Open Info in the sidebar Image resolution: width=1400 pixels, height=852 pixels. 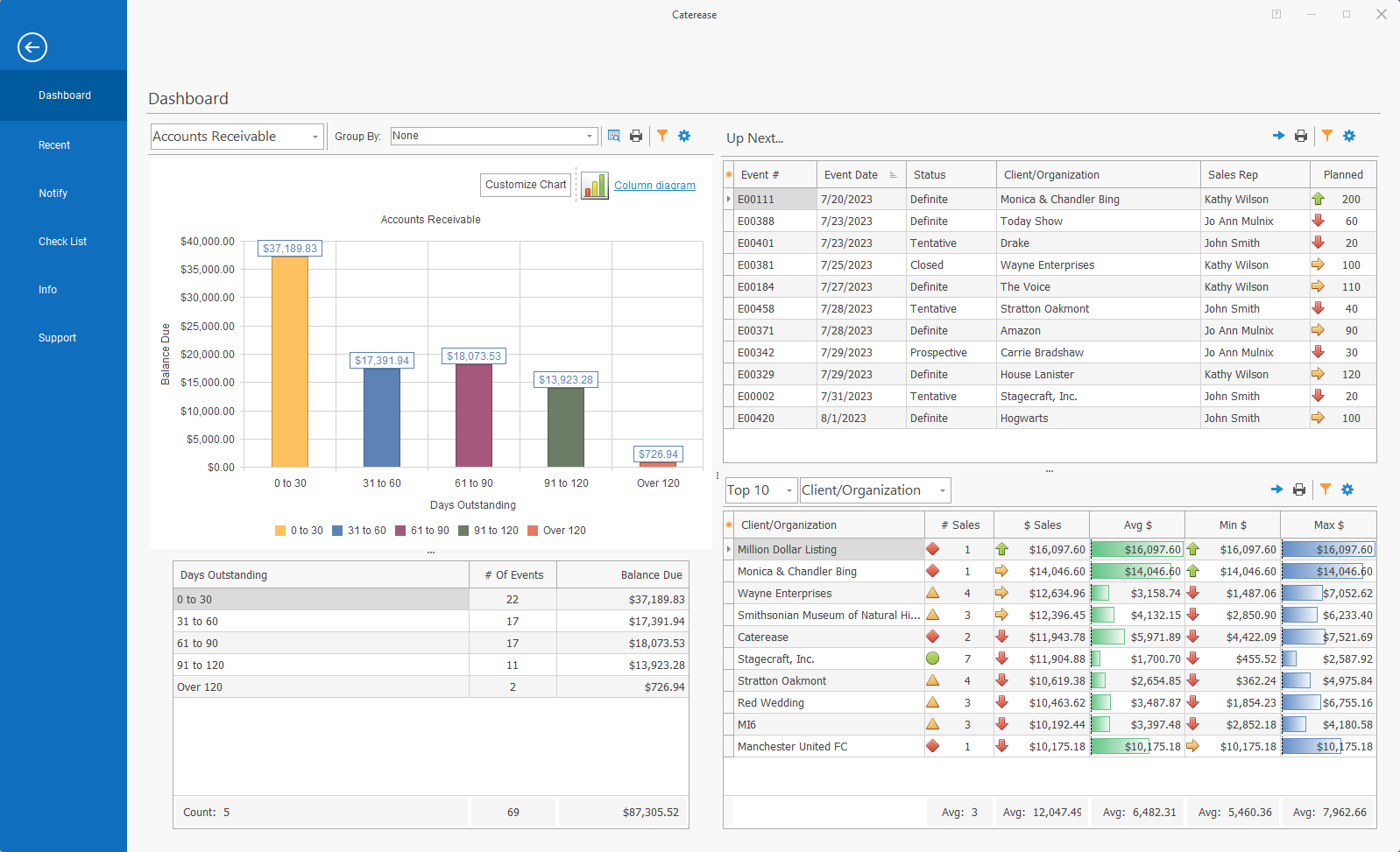click(x=47, y=290)
